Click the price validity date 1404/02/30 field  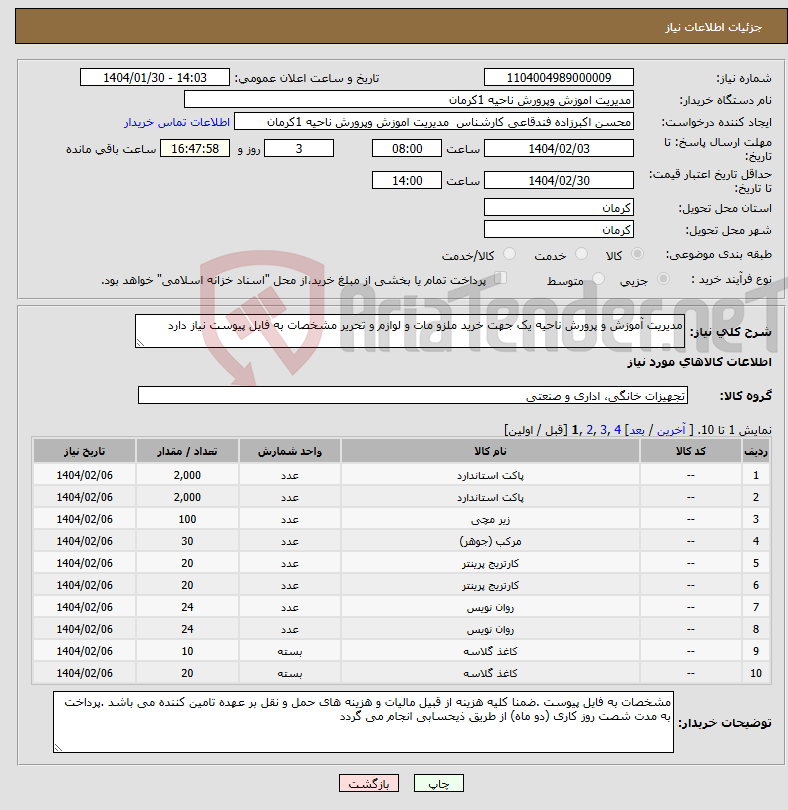[x=559, y=180]
